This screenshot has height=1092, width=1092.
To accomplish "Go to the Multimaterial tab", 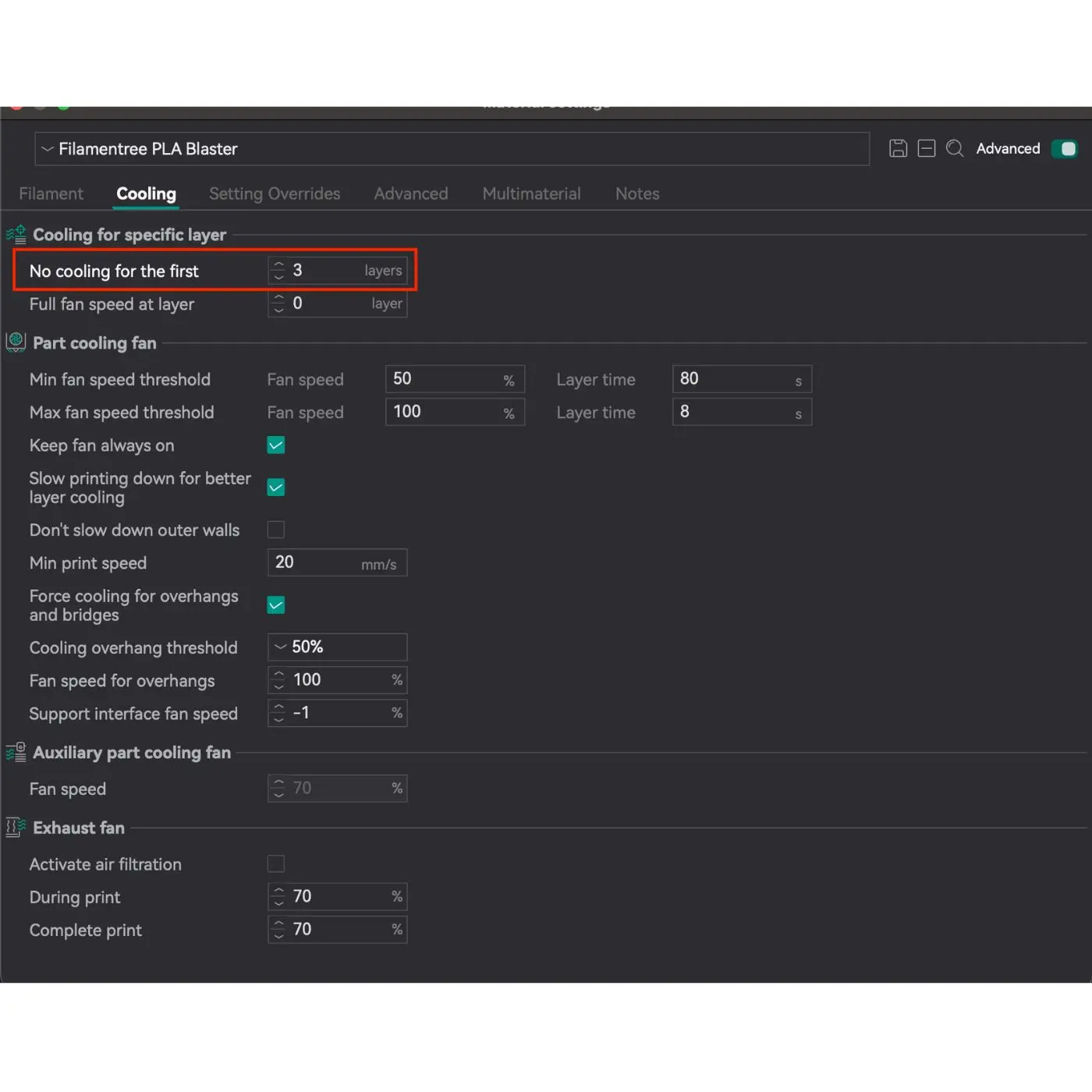I will [x=531, y=193].
